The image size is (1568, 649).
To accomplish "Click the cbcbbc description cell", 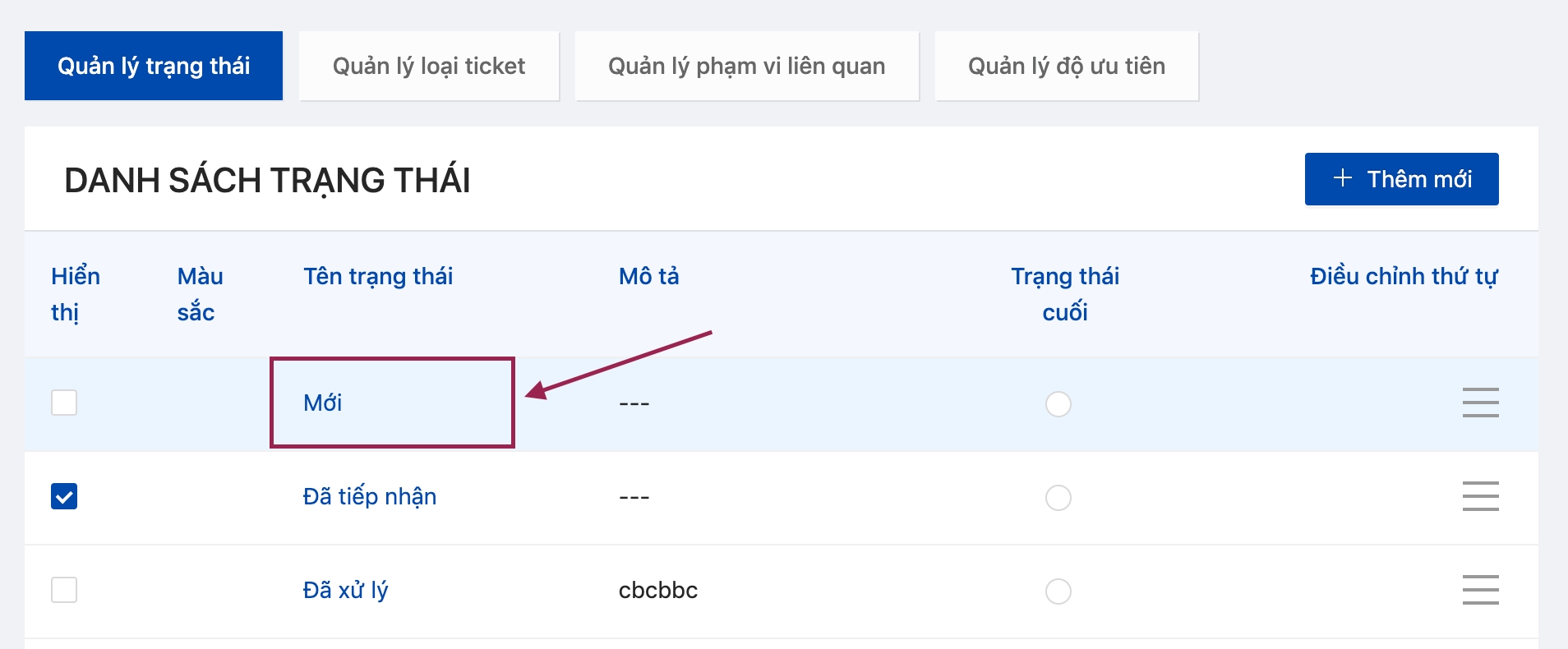I will point(657,590).
